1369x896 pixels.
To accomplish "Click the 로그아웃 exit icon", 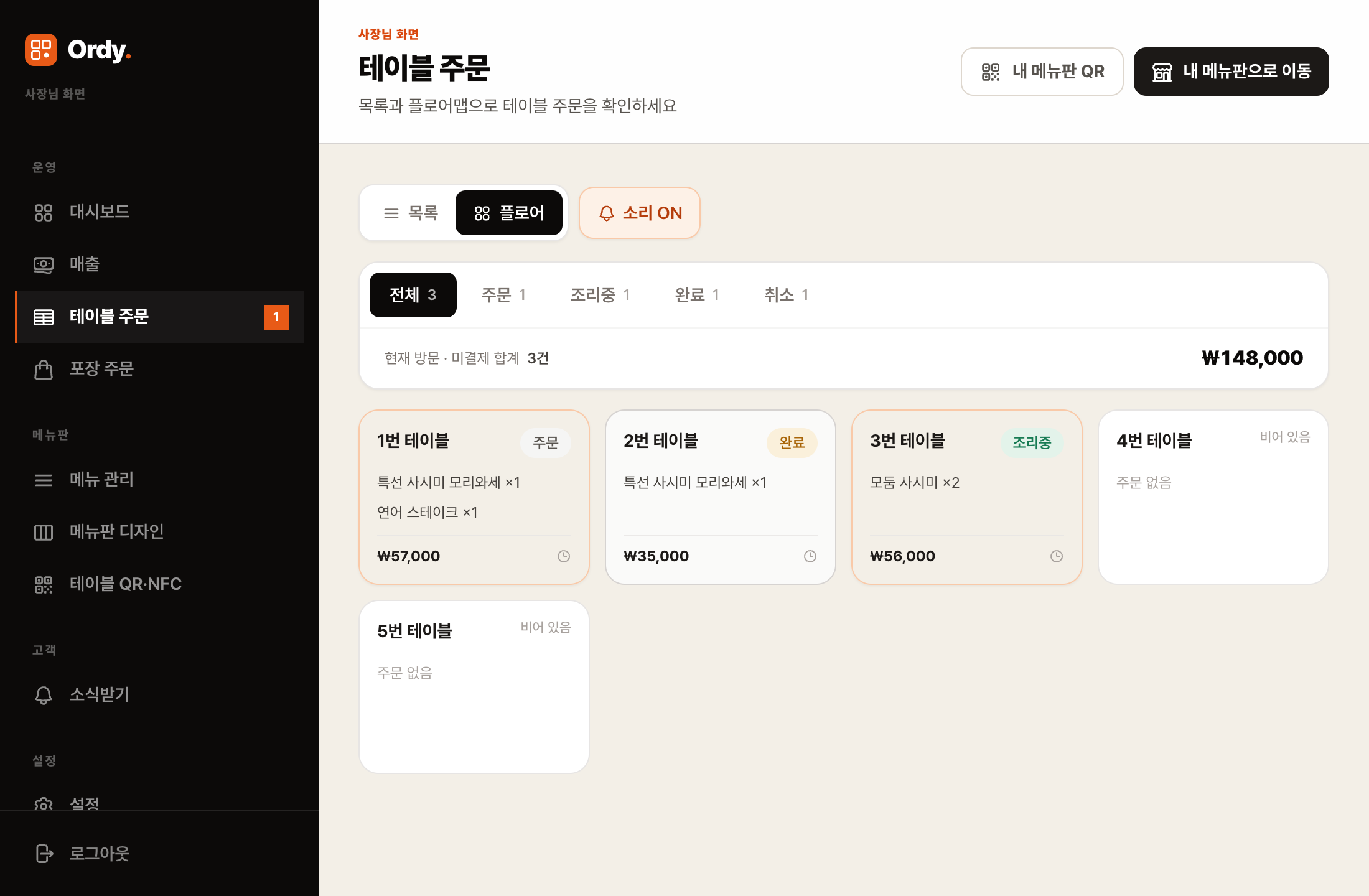I will tap(44, 854).
